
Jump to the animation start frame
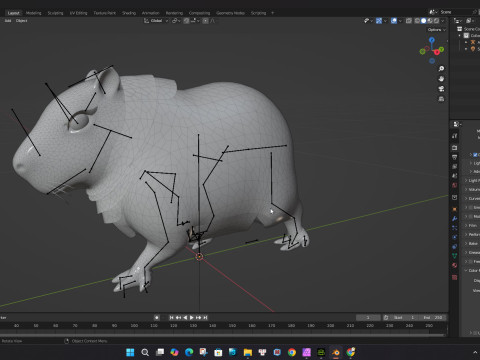click(171, 317)
